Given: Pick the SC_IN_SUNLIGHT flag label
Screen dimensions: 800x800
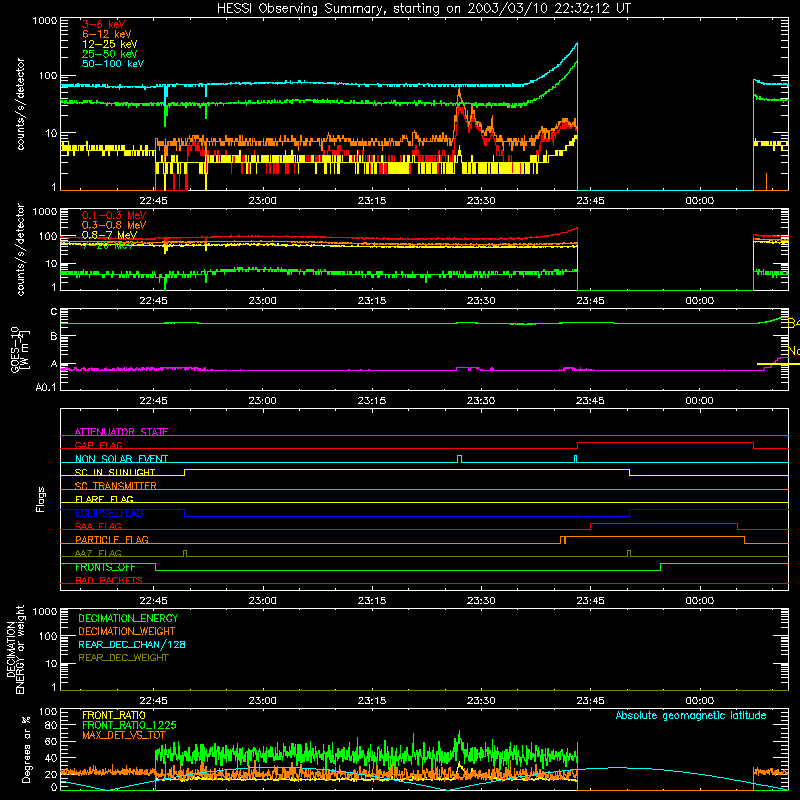Looking at the screenshot, I should (115, 472).
